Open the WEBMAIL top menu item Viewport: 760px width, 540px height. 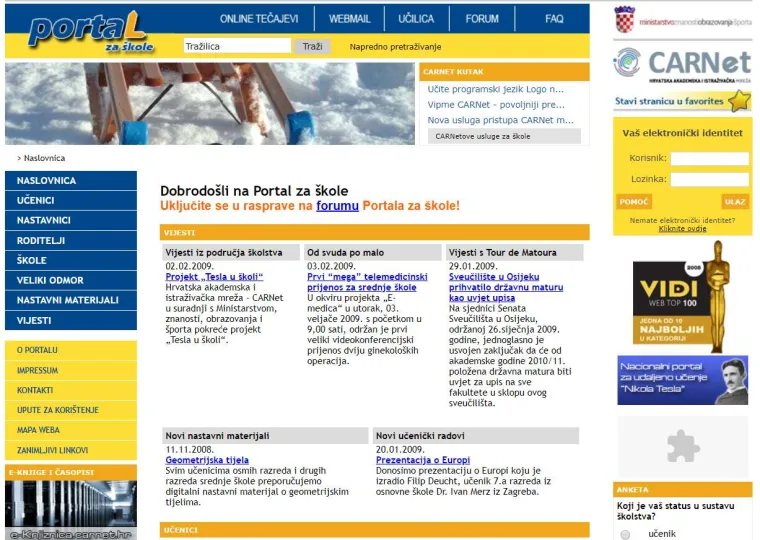click(349, 19)
